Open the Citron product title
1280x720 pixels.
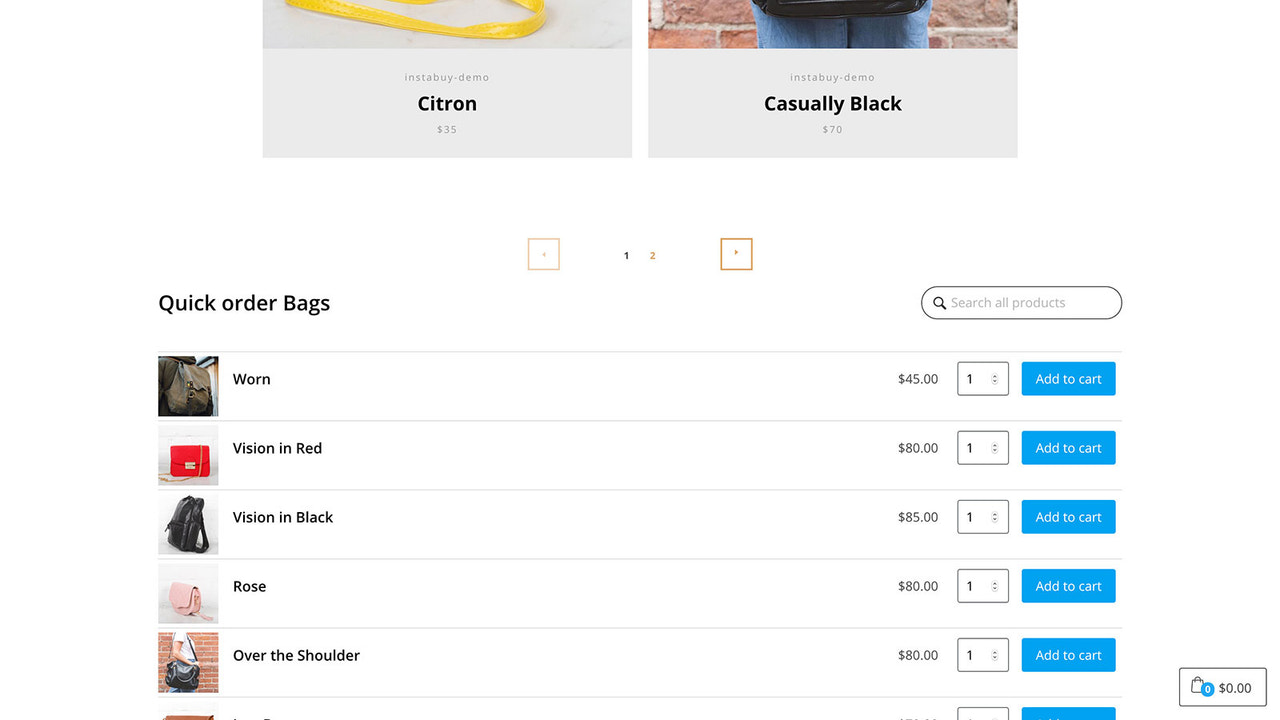point(446,103)
